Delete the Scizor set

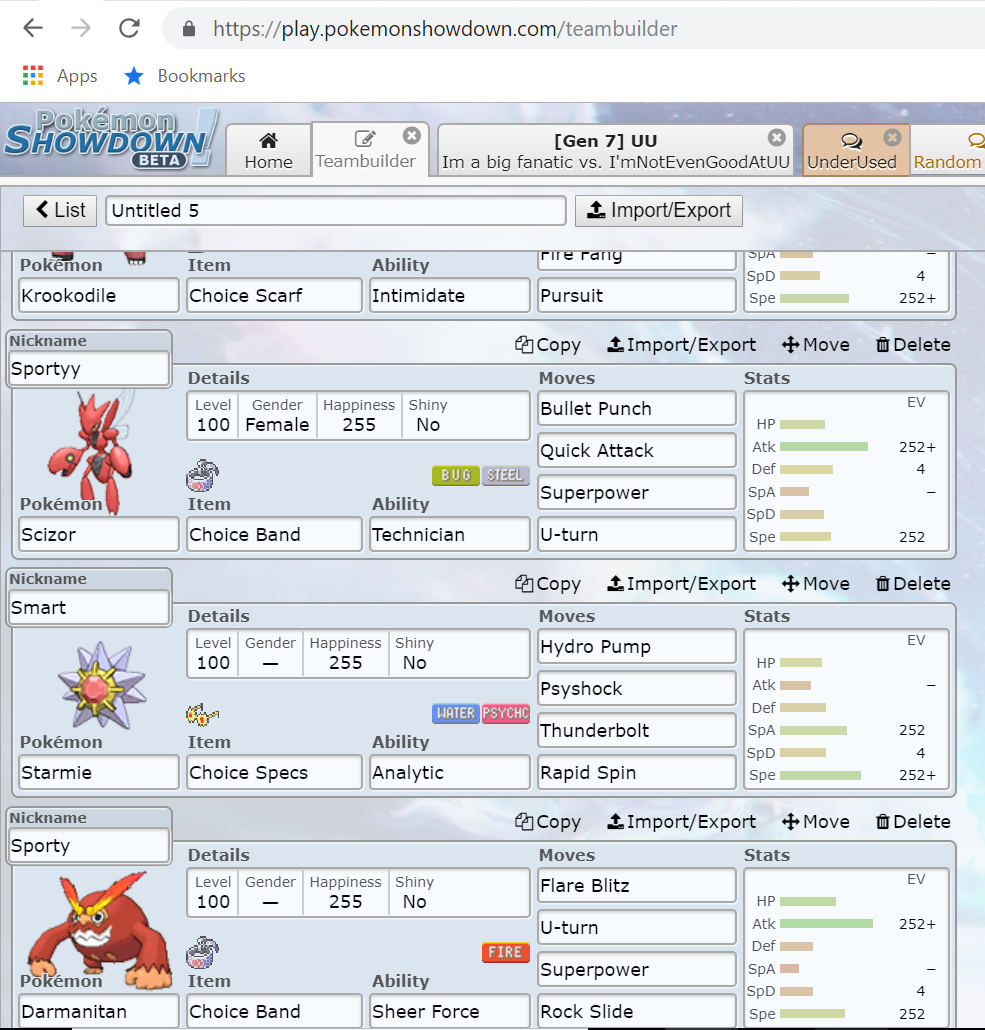913,345
